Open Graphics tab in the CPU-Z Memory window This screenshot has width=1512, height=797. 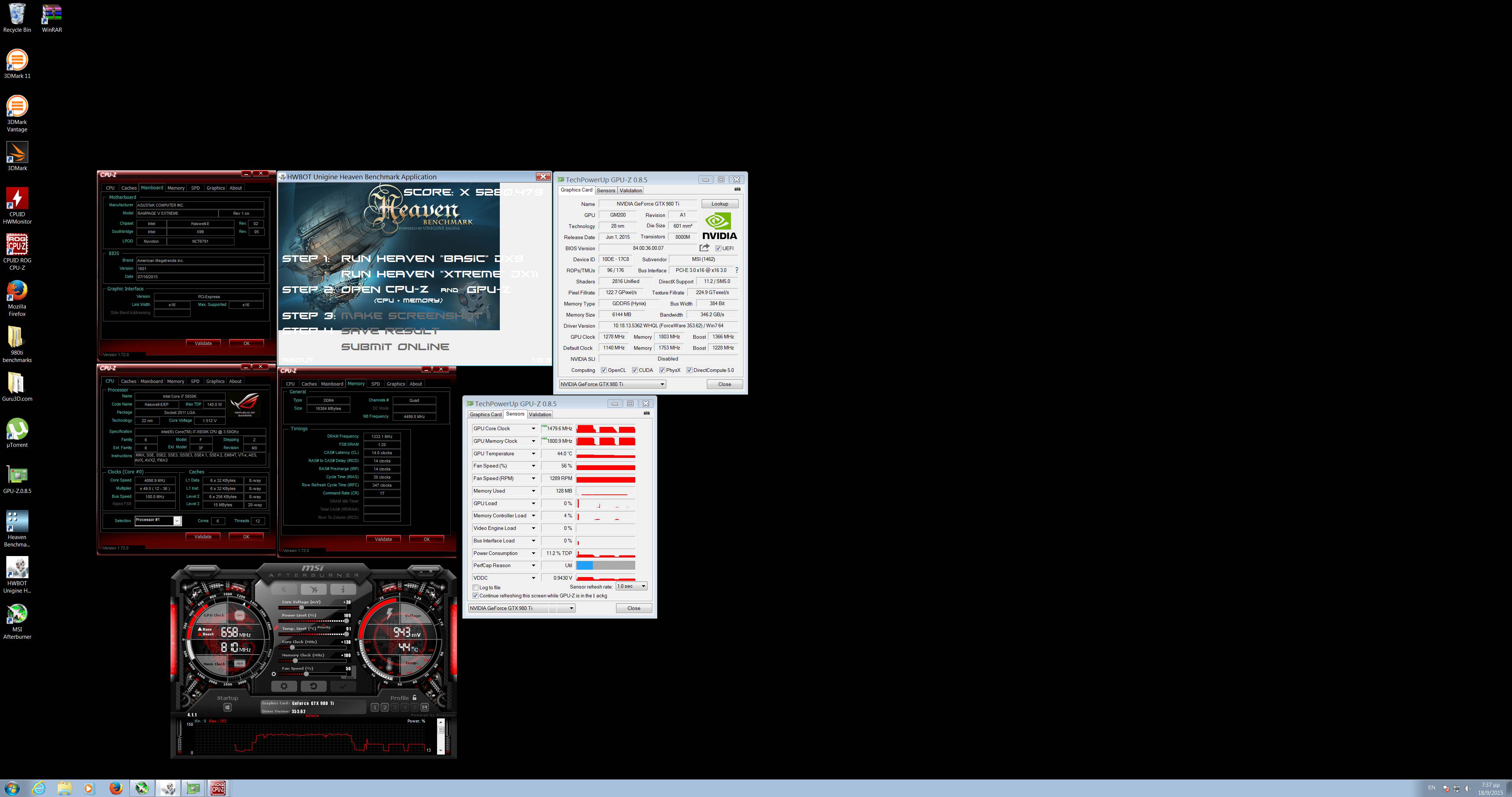(396, 384)
